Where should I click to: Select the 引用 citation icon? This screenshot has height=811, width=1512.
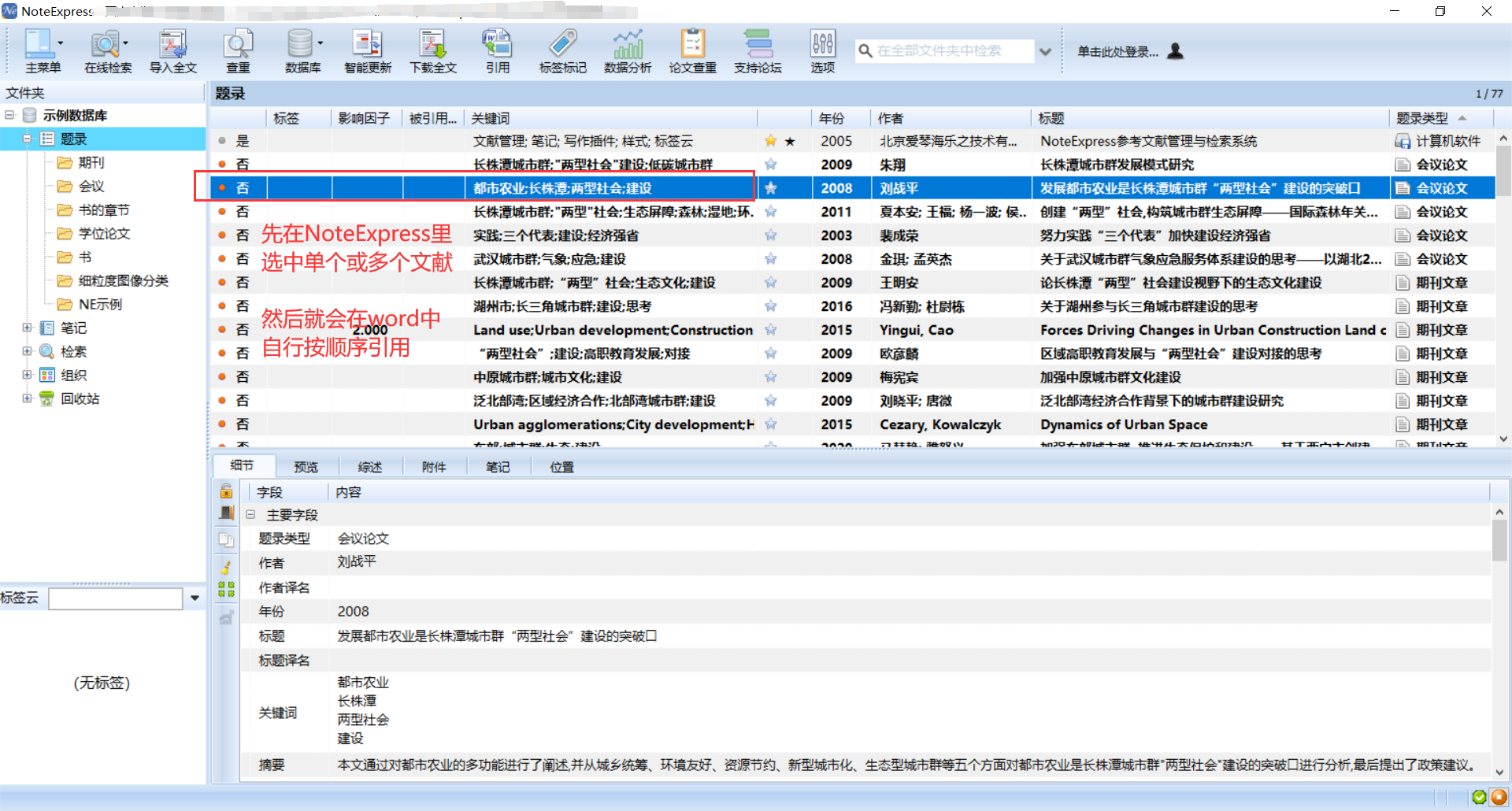point(497,50)
